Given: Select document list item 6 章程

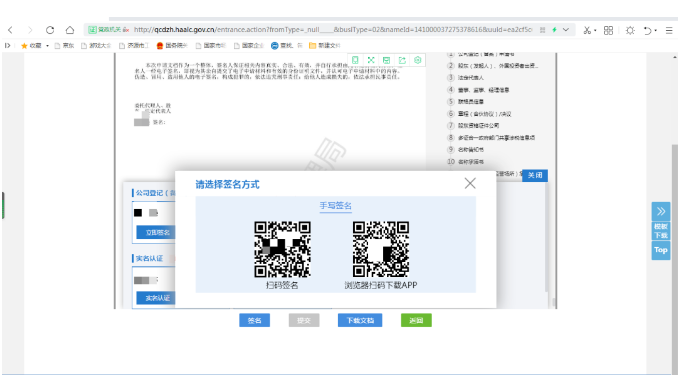Looking at the screenshot, I should coord(480,114).
